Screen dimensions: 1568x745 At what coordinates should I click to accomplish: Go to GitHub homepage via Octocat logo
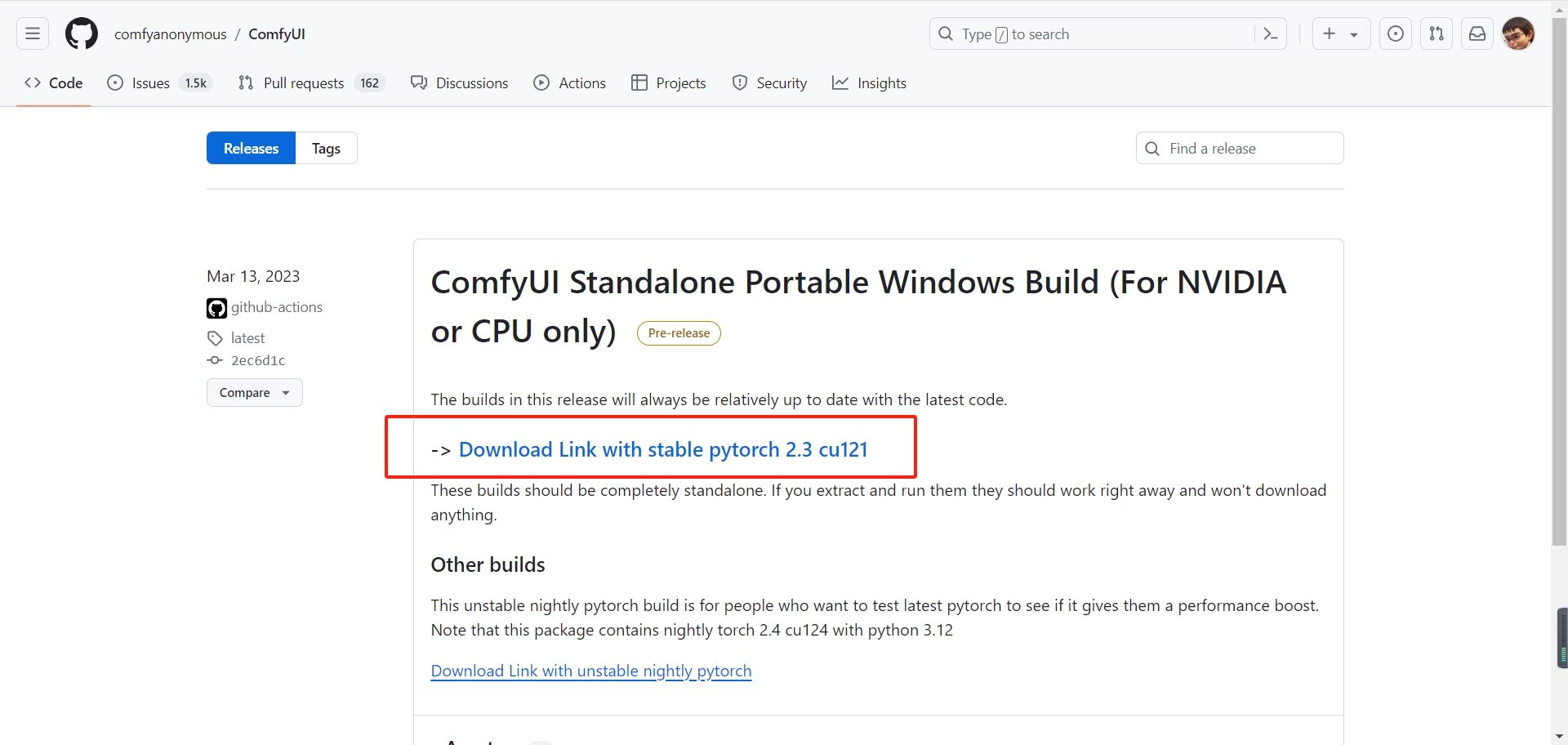click(x=82, y=33)
